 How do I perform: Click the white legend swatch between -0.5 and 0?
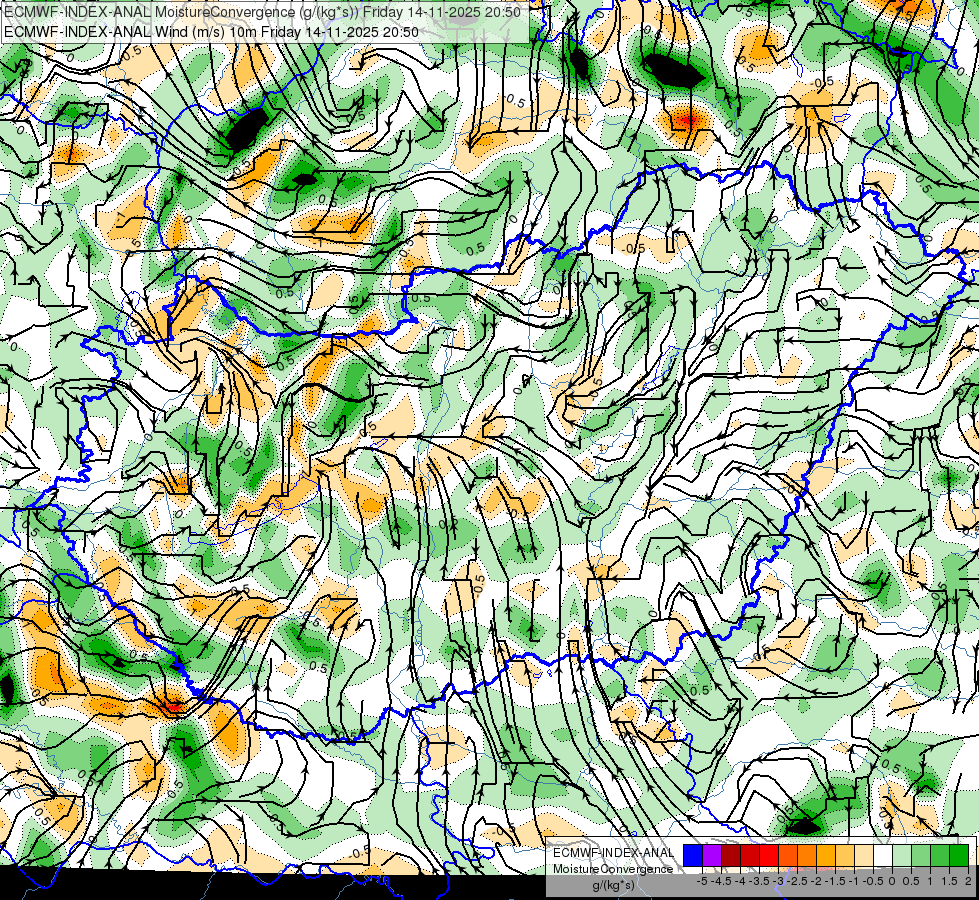click(x=882, y=856)
